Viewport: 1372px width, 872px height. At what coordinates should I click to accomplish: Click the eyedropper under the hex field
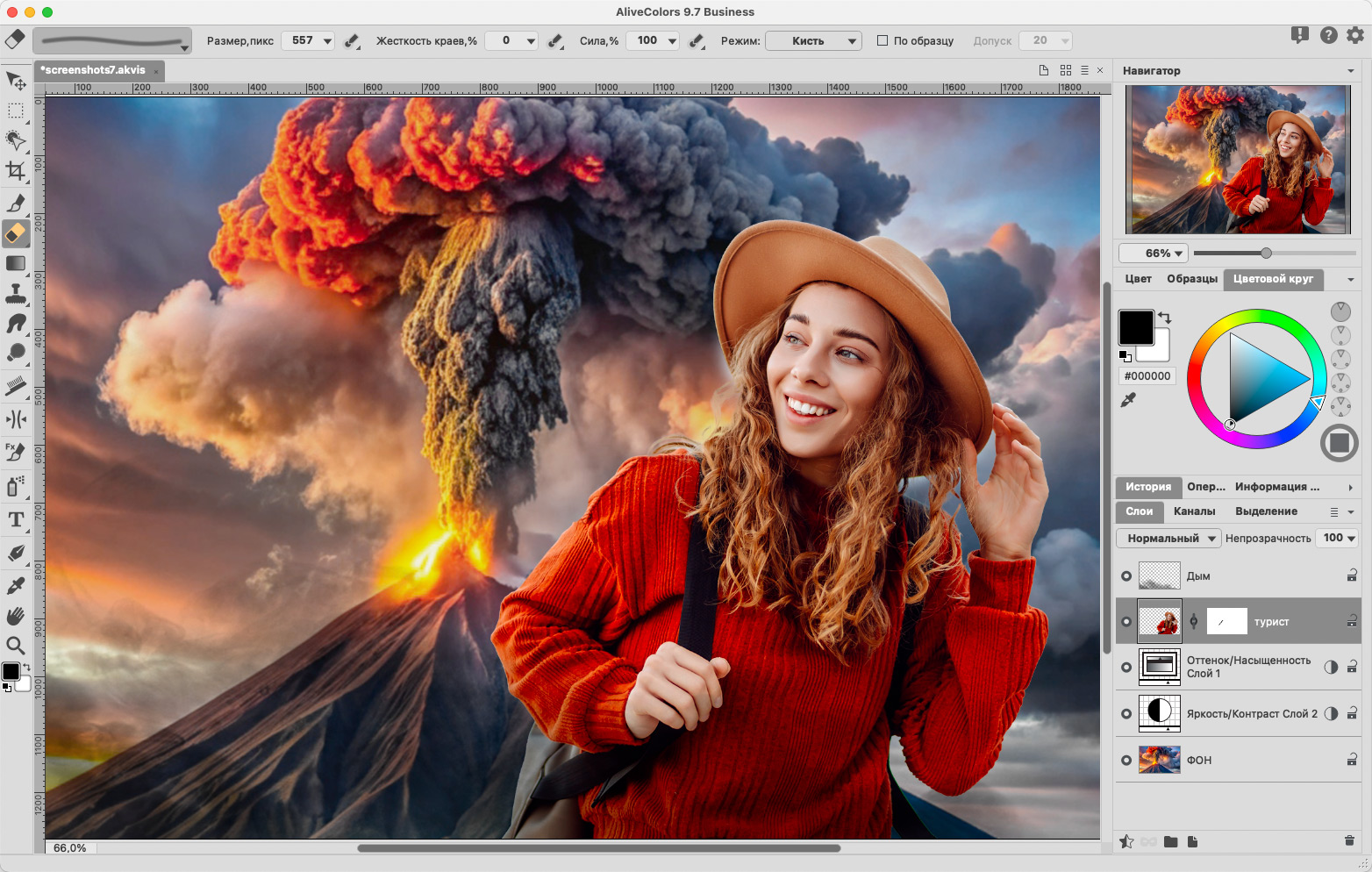tap(1128, 400)
